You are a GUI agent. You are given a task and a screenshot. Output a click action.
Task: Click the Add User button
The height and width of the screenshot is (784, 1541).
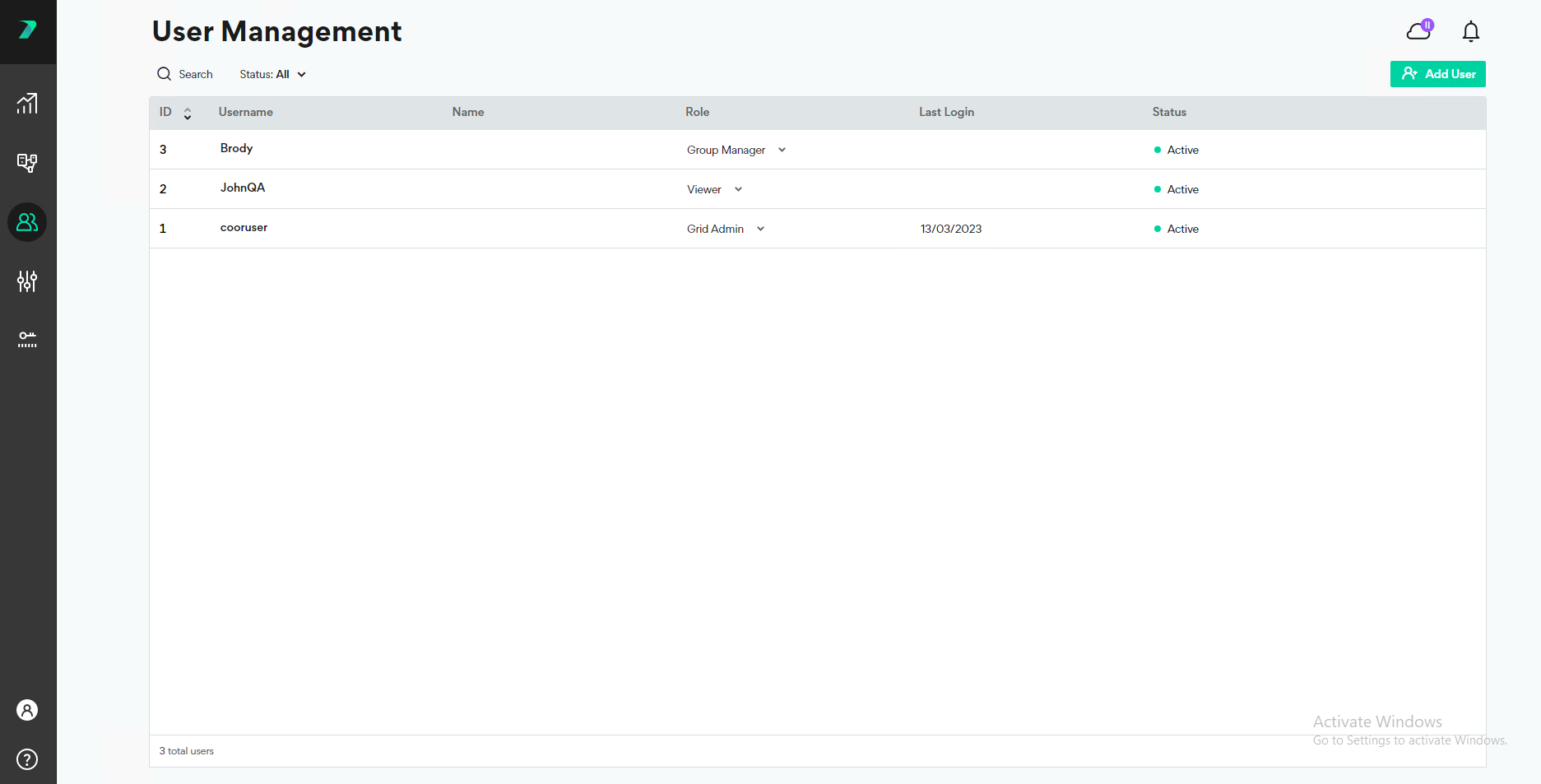click(1437, 74)
